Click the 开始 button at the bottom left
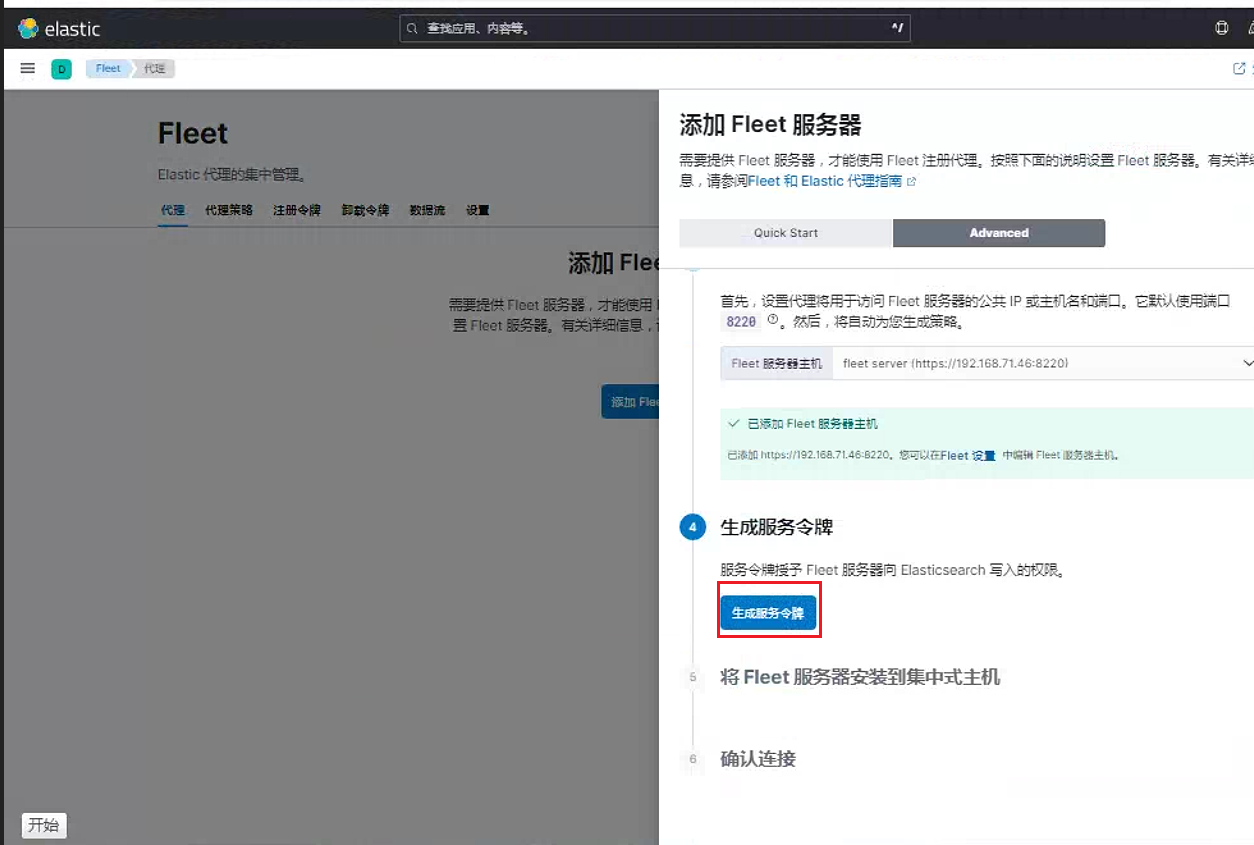Image resolution: width=1254 pixels, height=845 pixels. click(x=44, y=825)
